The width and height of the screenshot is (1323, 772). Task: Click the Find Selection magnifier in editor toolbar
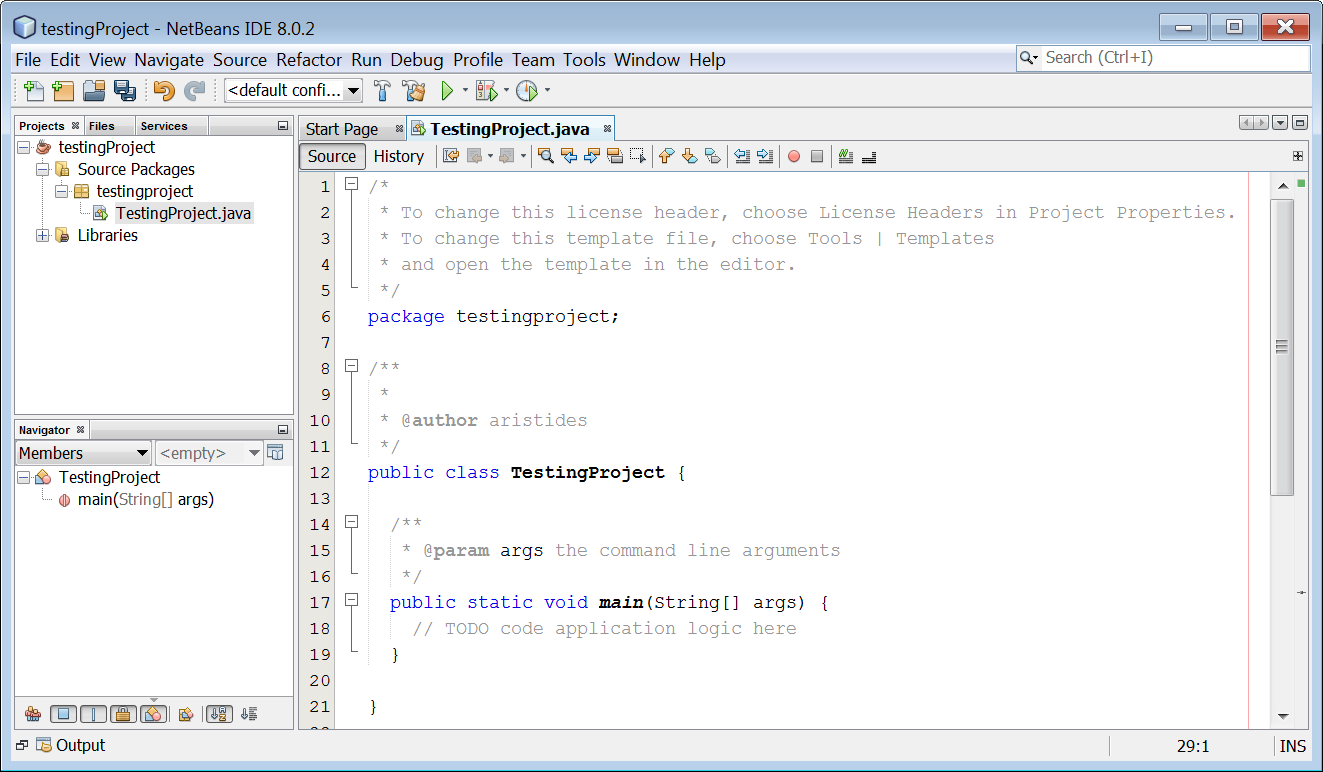point(545,156)
